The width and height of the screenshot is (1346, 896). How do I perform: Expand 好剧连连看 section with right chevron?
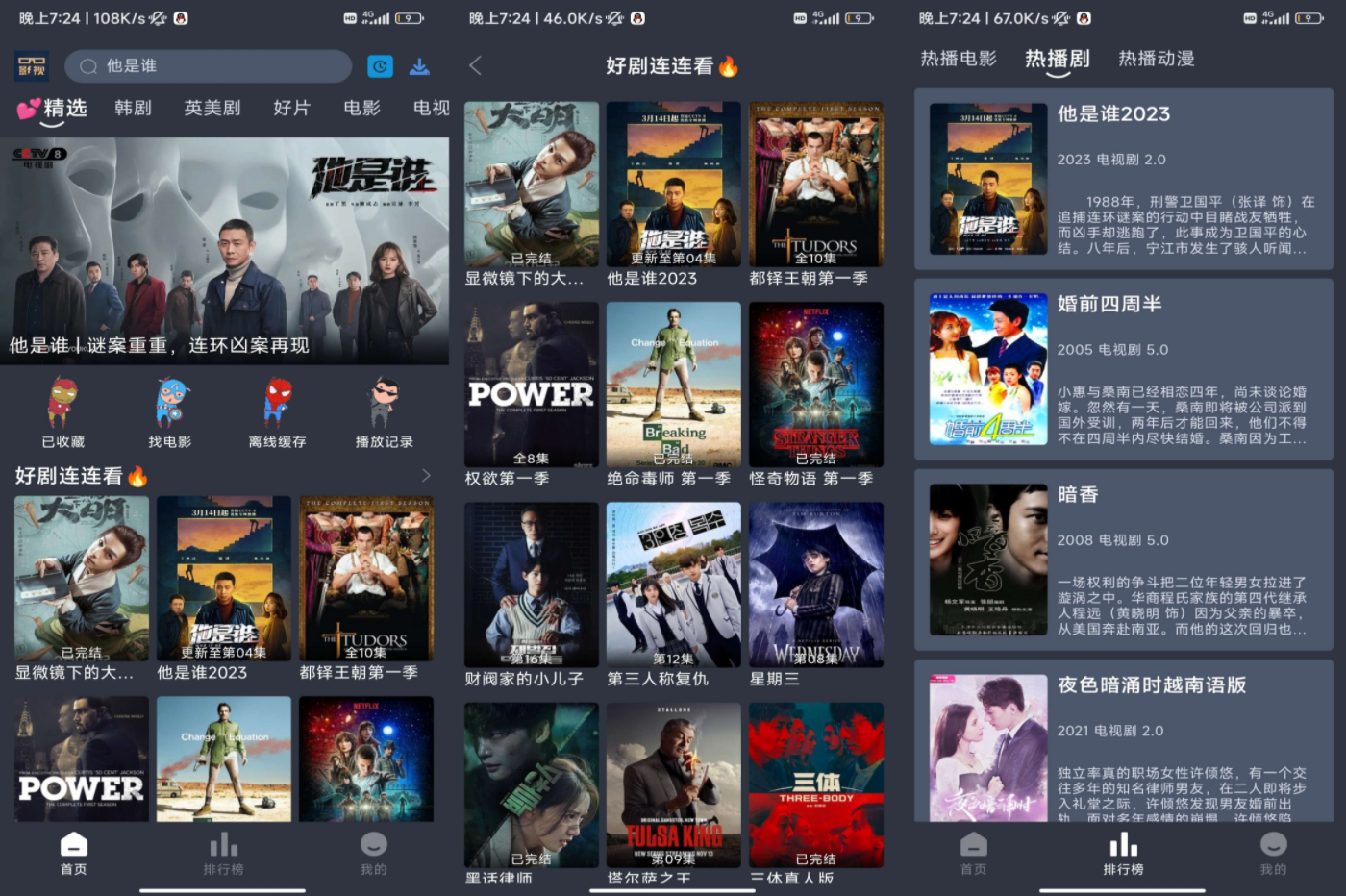point(426,476)
